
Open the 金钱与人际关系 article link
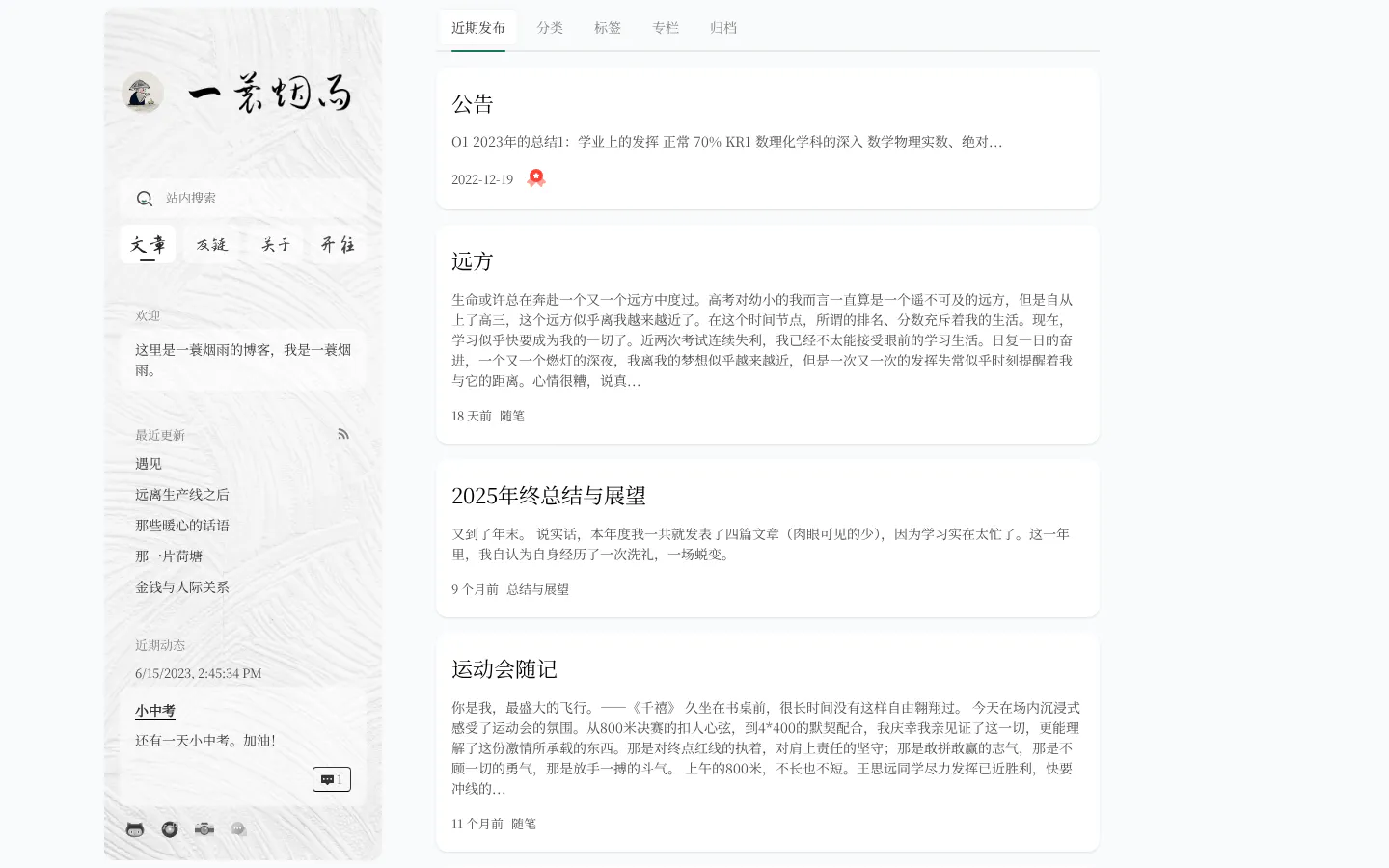(182, 587)
